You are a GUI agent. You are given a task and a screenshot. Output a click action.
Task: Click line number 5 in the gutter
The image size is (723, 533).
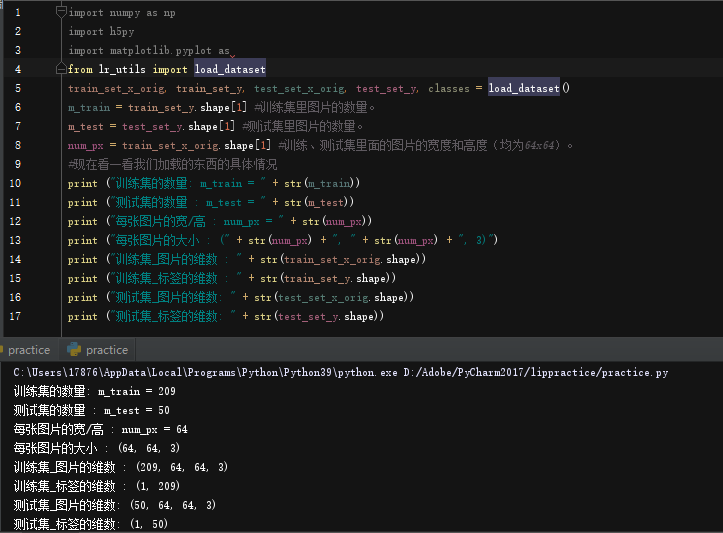[x=18, y=88]
